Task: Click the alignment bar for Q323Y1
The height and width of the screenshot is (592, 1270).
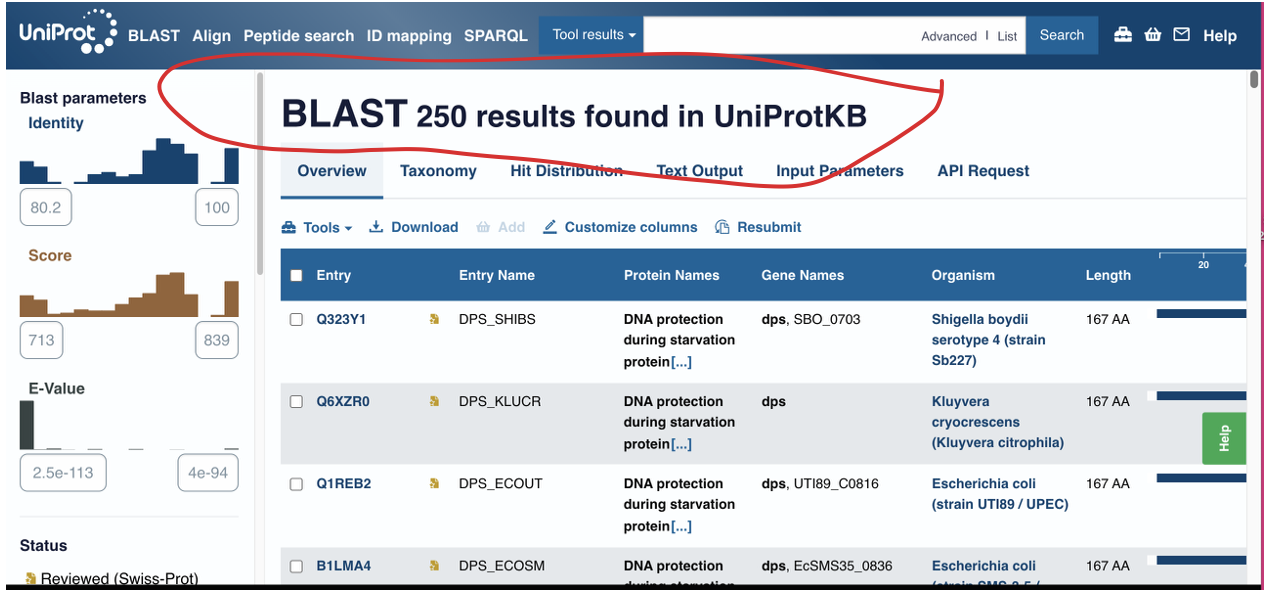Action: pyautogui.click(x=1201, y=314)
